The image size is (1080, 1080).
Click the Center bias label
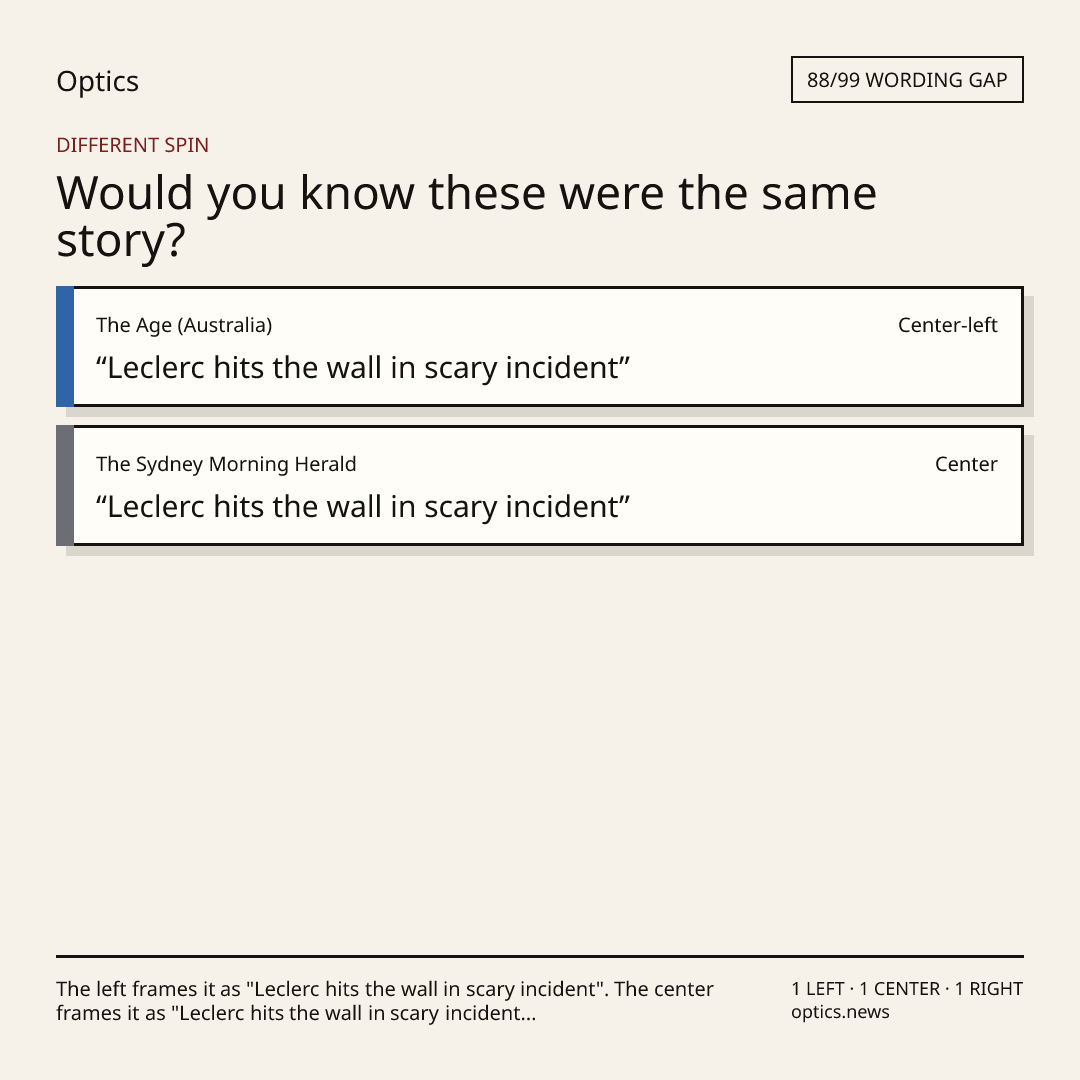pos(966,464)
